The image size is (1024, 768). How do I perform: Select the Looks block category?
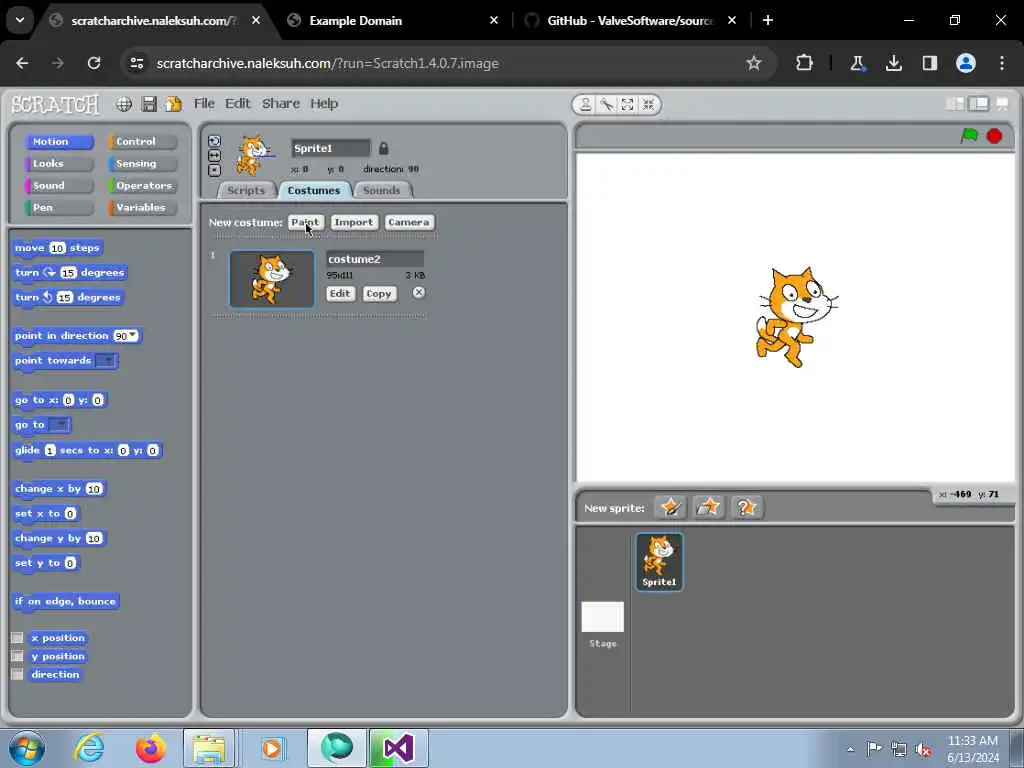59,163
